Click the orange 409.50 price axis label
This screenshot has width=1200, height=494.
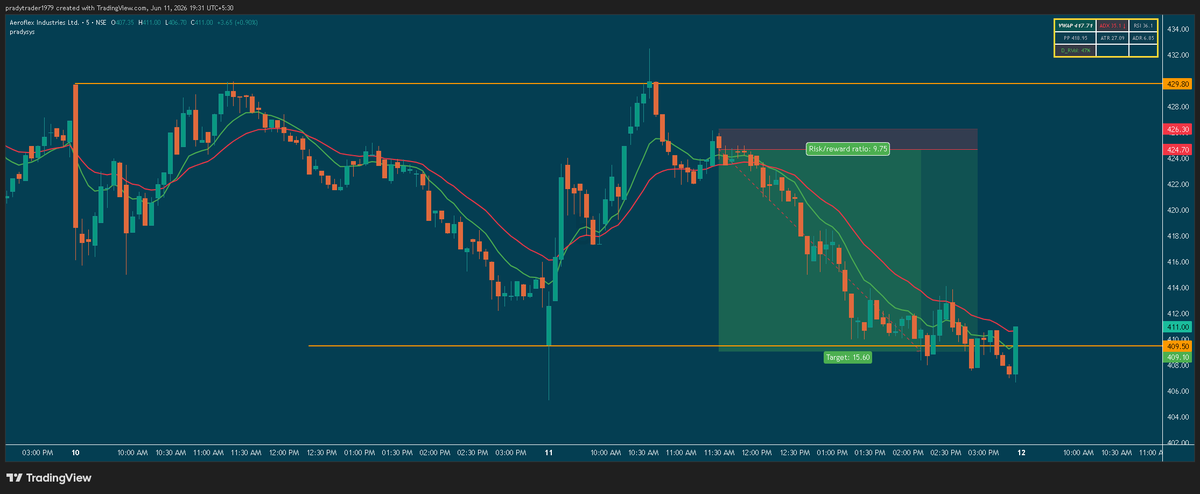[x=1177, y=346]
